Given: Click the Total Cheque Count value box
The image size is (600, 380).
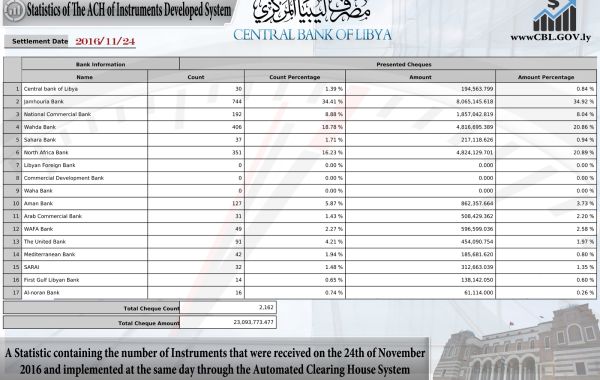Looking at the screenshot, I should 228,307.
